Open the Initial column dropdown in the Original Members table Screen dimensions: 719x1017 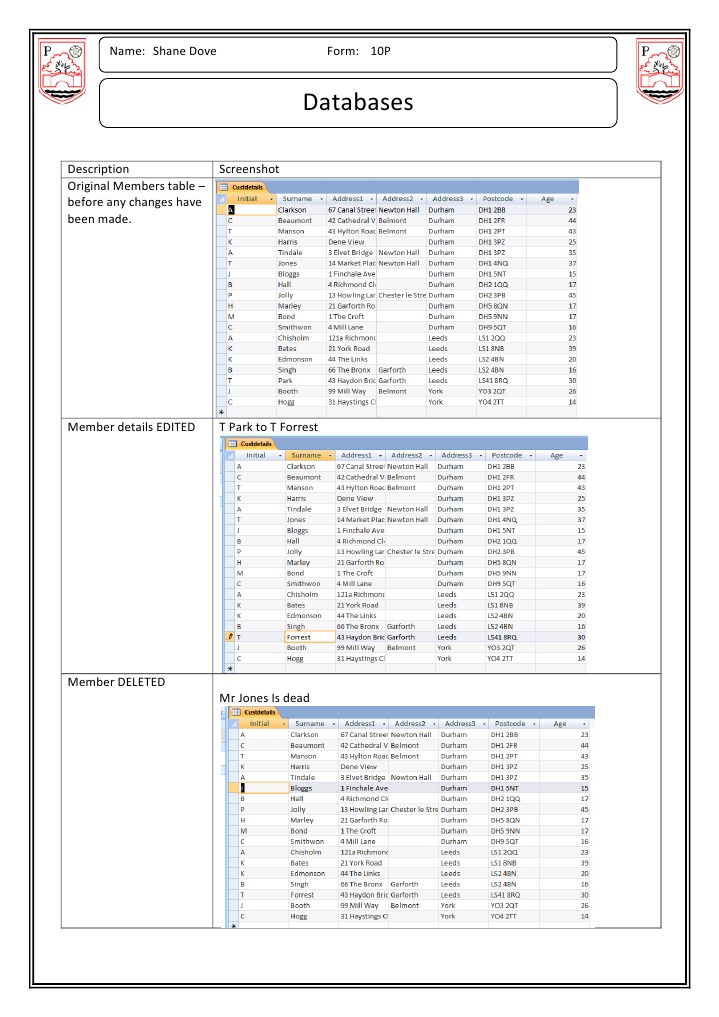[272, 199]
